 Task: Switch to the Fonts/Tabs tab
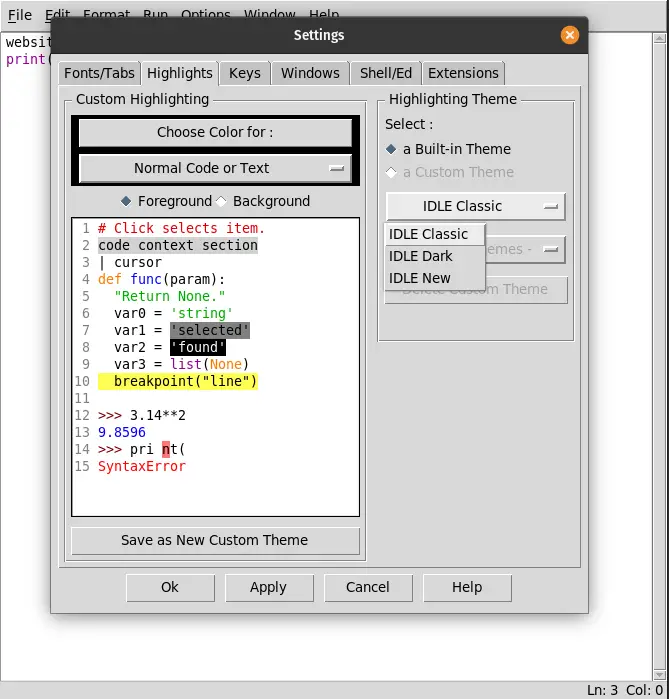pyautogui.click(x=99, y=73)
